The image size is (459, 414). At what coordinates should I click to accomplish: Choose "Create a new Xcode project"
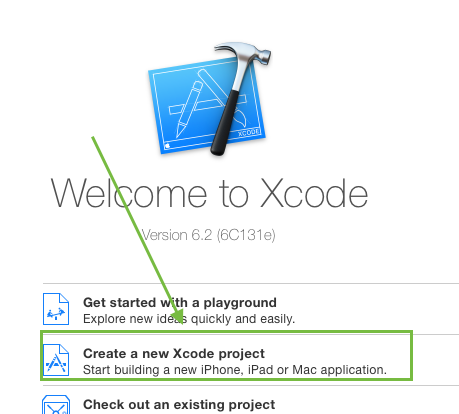(174, 354)
